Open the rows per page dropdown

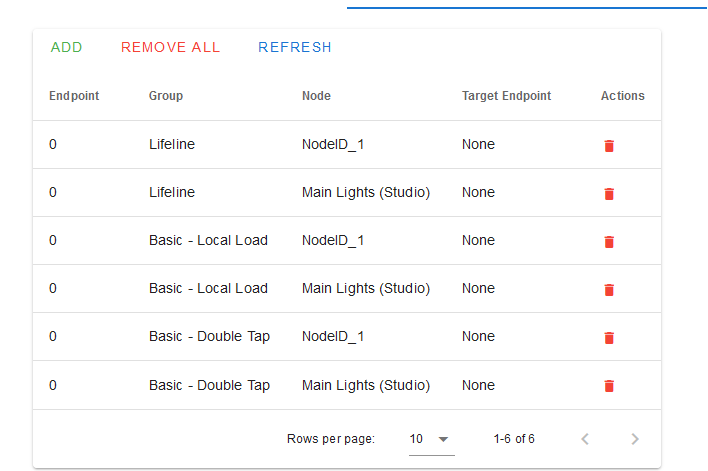(x=431, y=439)
